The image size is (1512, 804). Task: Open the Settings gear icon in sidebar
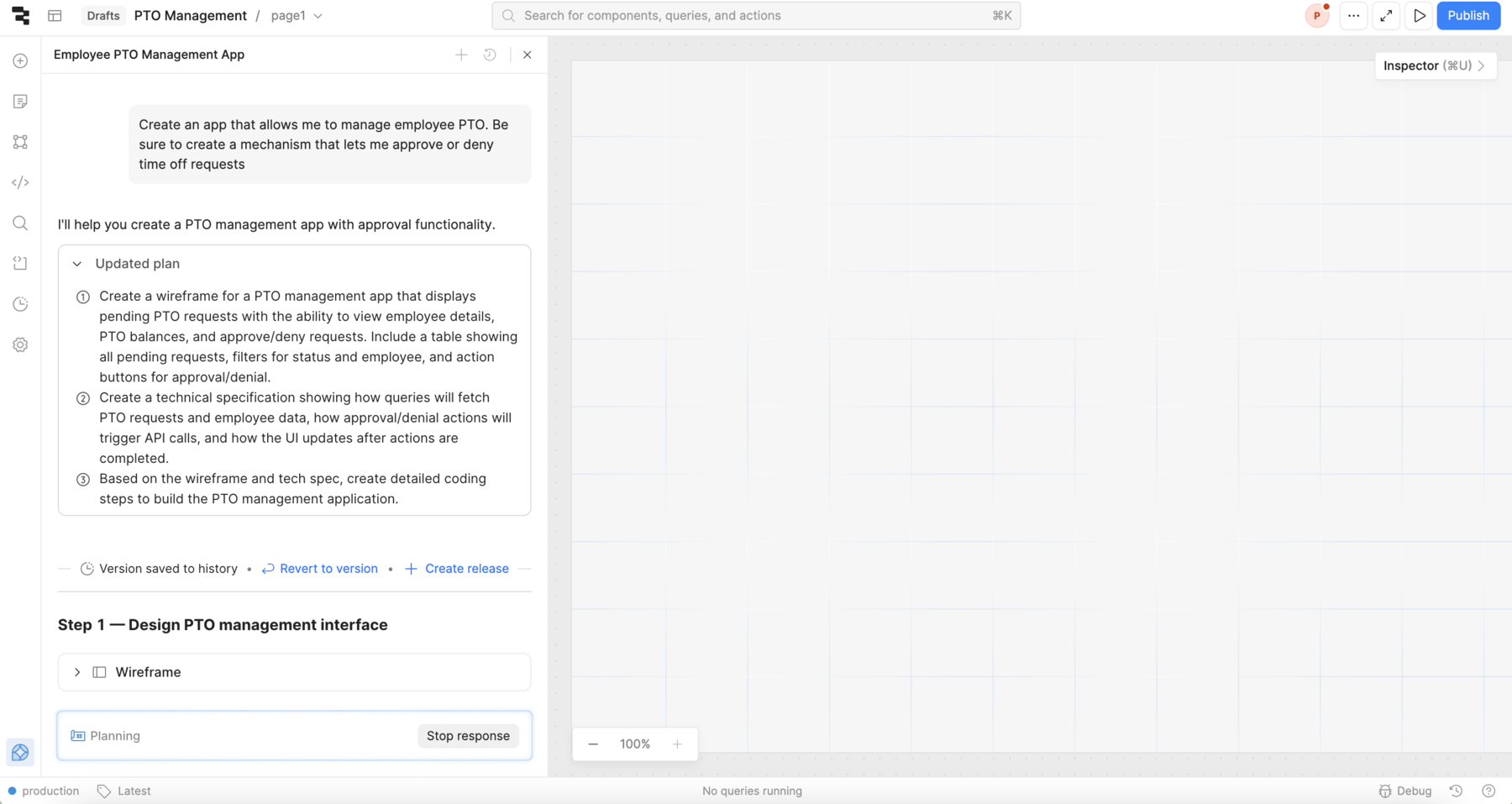(20, 344)
